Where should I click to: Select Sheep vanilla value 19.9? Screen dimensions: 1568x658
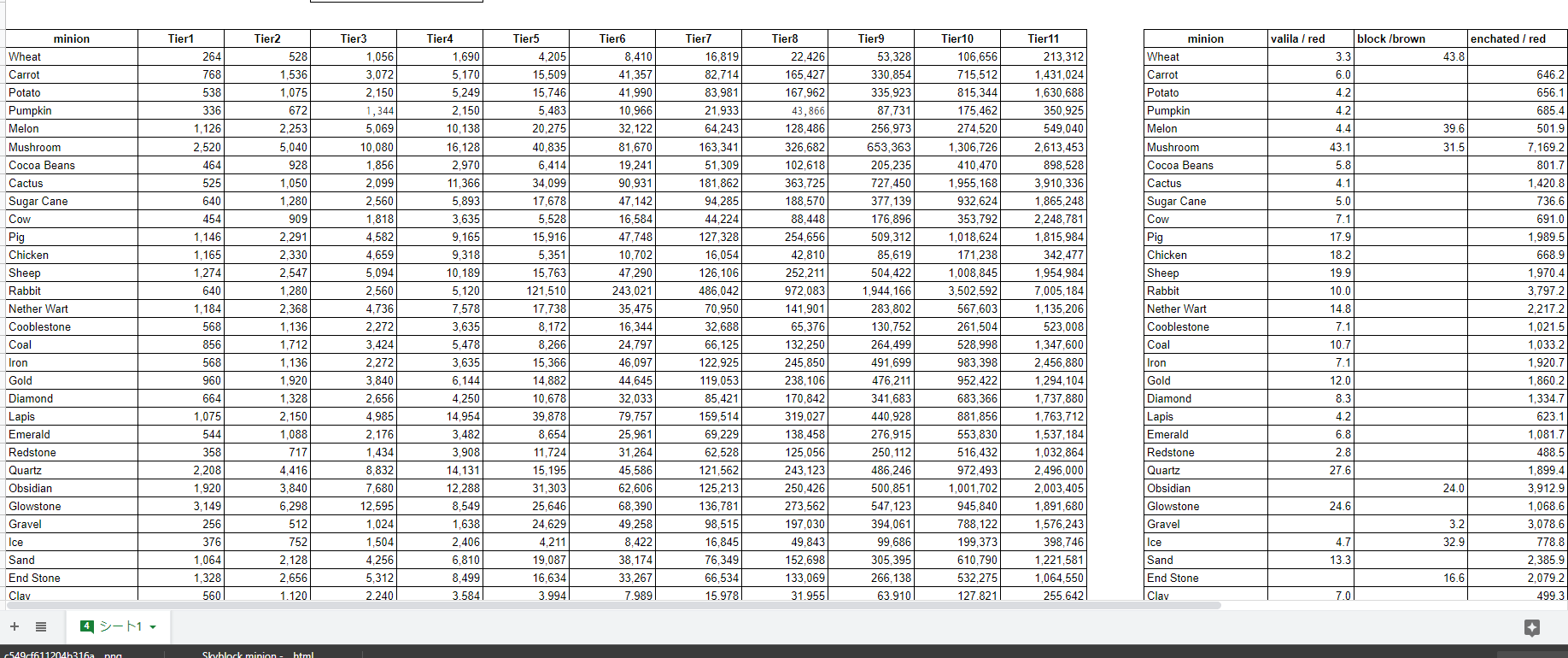[x=1311, y=273]
